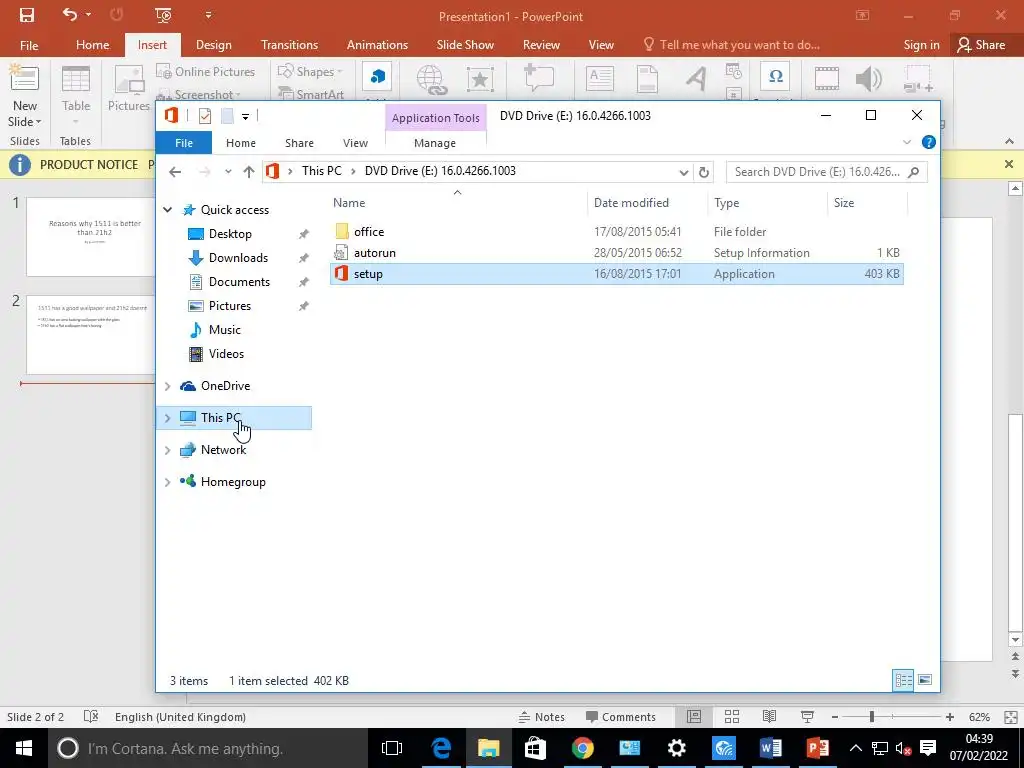Screen dimensions: 1024x768
Task: Open Music in the navigation pane
Action: [x=225, y=330]
